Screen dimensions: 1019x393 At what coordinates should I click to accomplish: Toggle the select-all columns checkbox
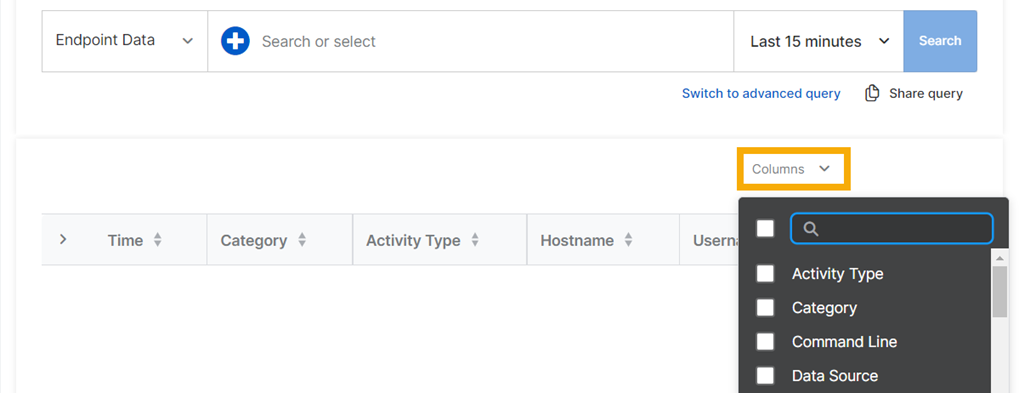(x=766, y=228)
